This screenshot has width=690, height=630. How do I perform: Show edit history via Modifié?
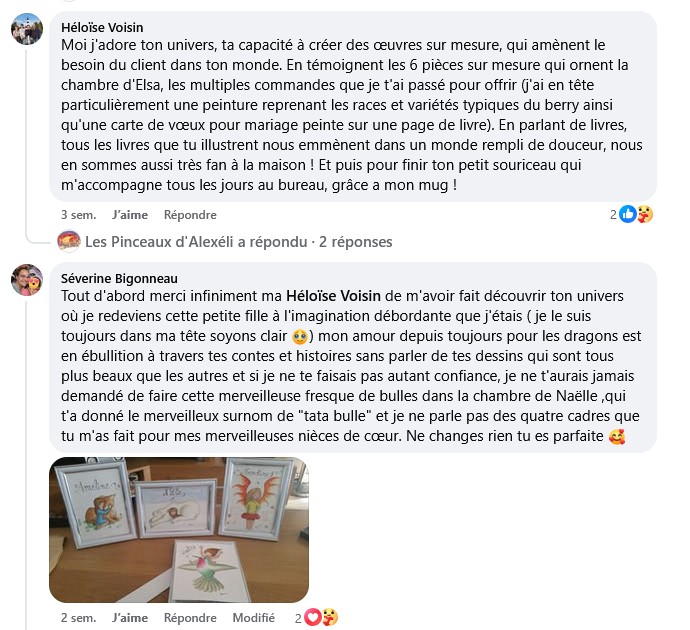click(x=253, y=618)
